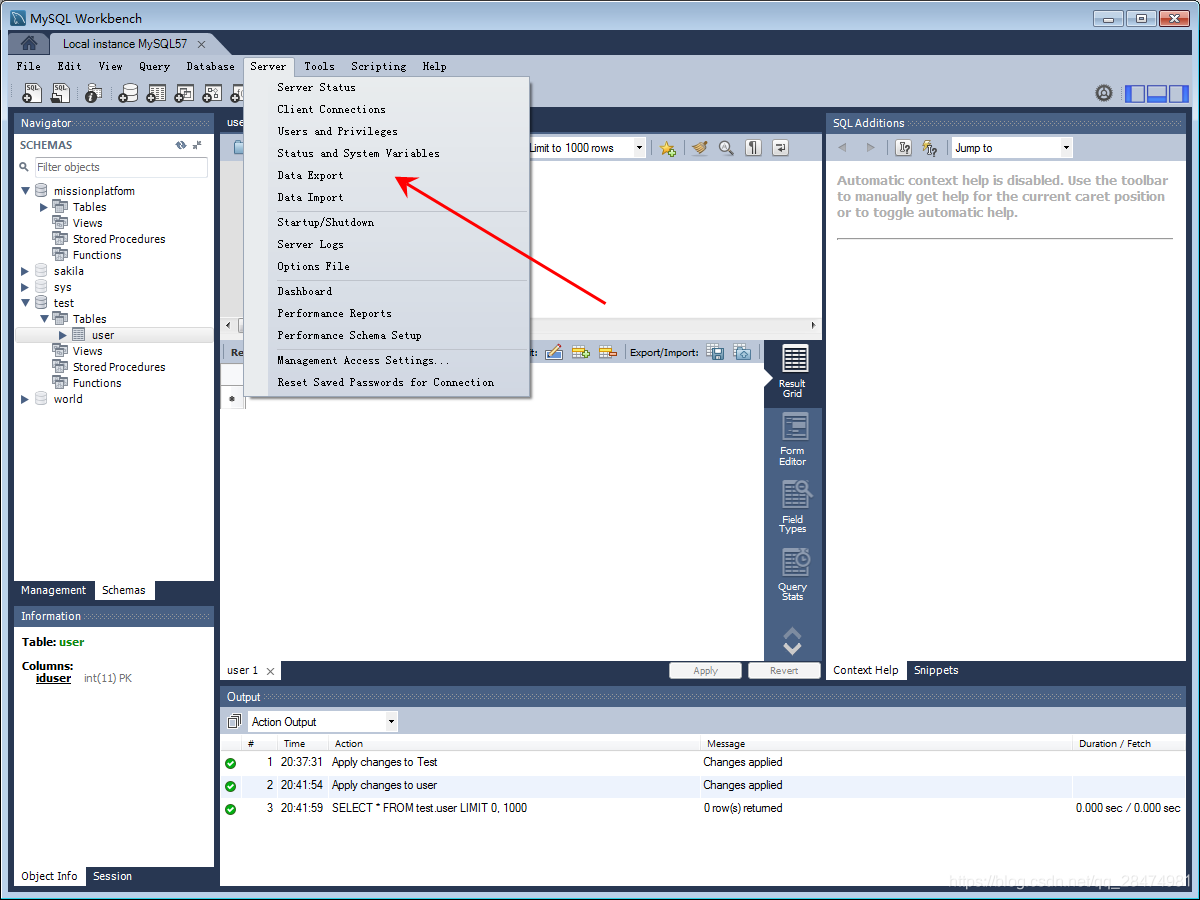The width and height of the screenshot is (1200, 900).
Task: Create a new table toolbar icon
Action: coord(156,93)
